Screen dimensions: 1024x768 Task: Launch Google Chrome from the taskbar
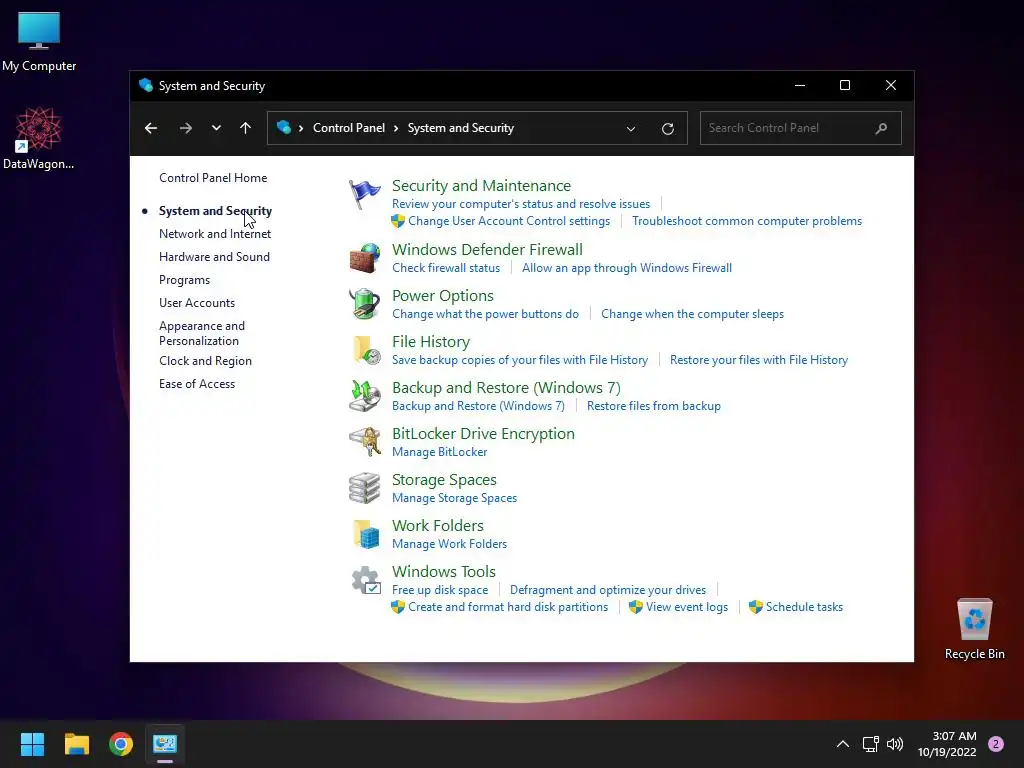121,744
